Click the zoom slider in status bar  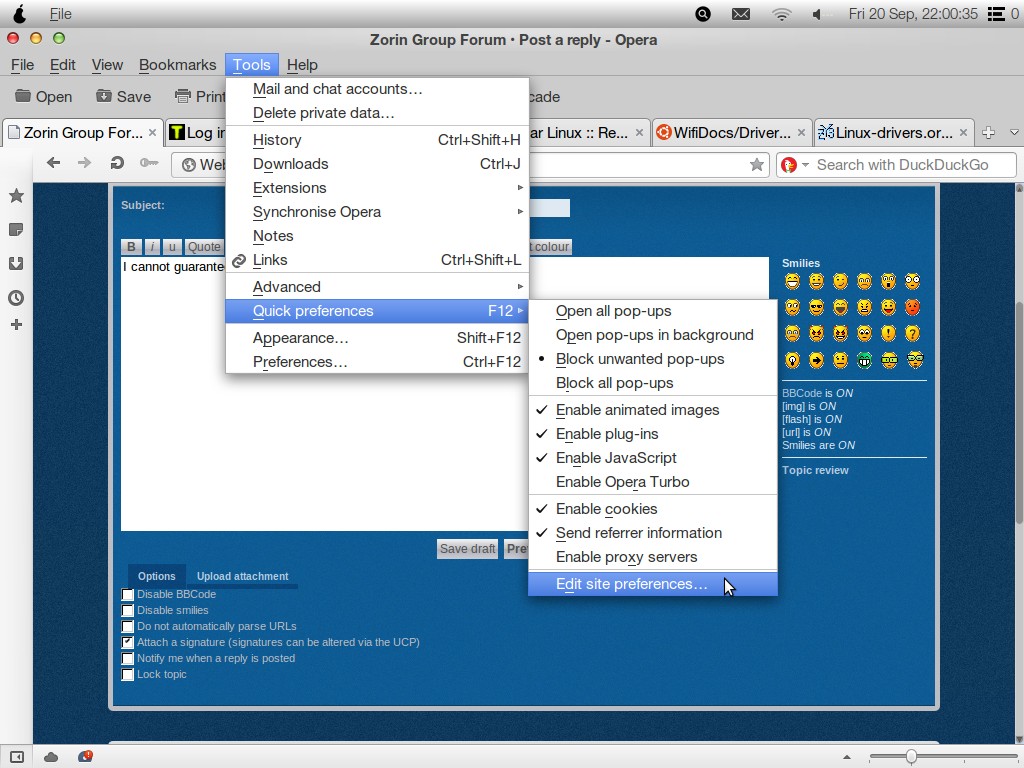coord(911,757)
